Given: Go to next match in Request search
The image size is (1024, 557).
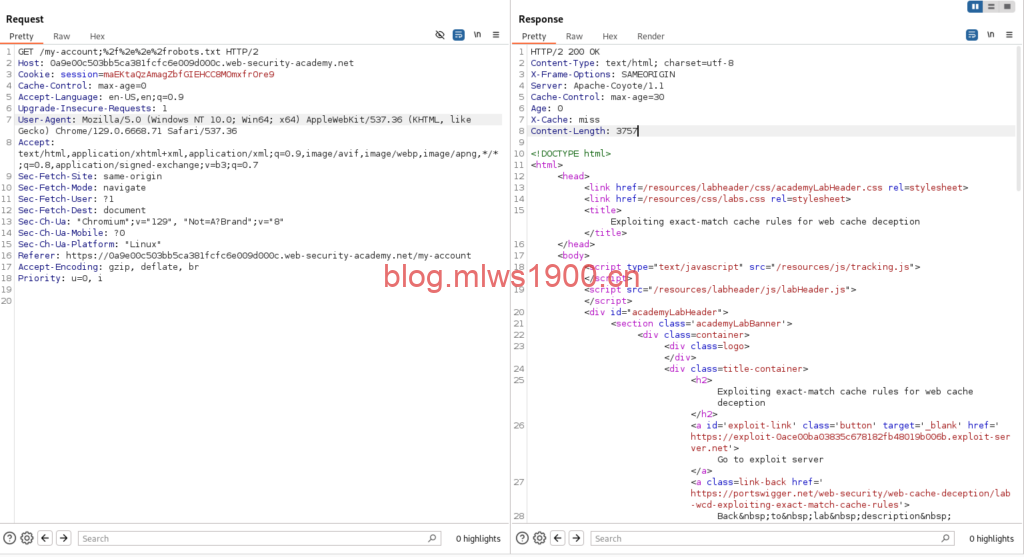Looking at the screenshot, I should point(63,538).
